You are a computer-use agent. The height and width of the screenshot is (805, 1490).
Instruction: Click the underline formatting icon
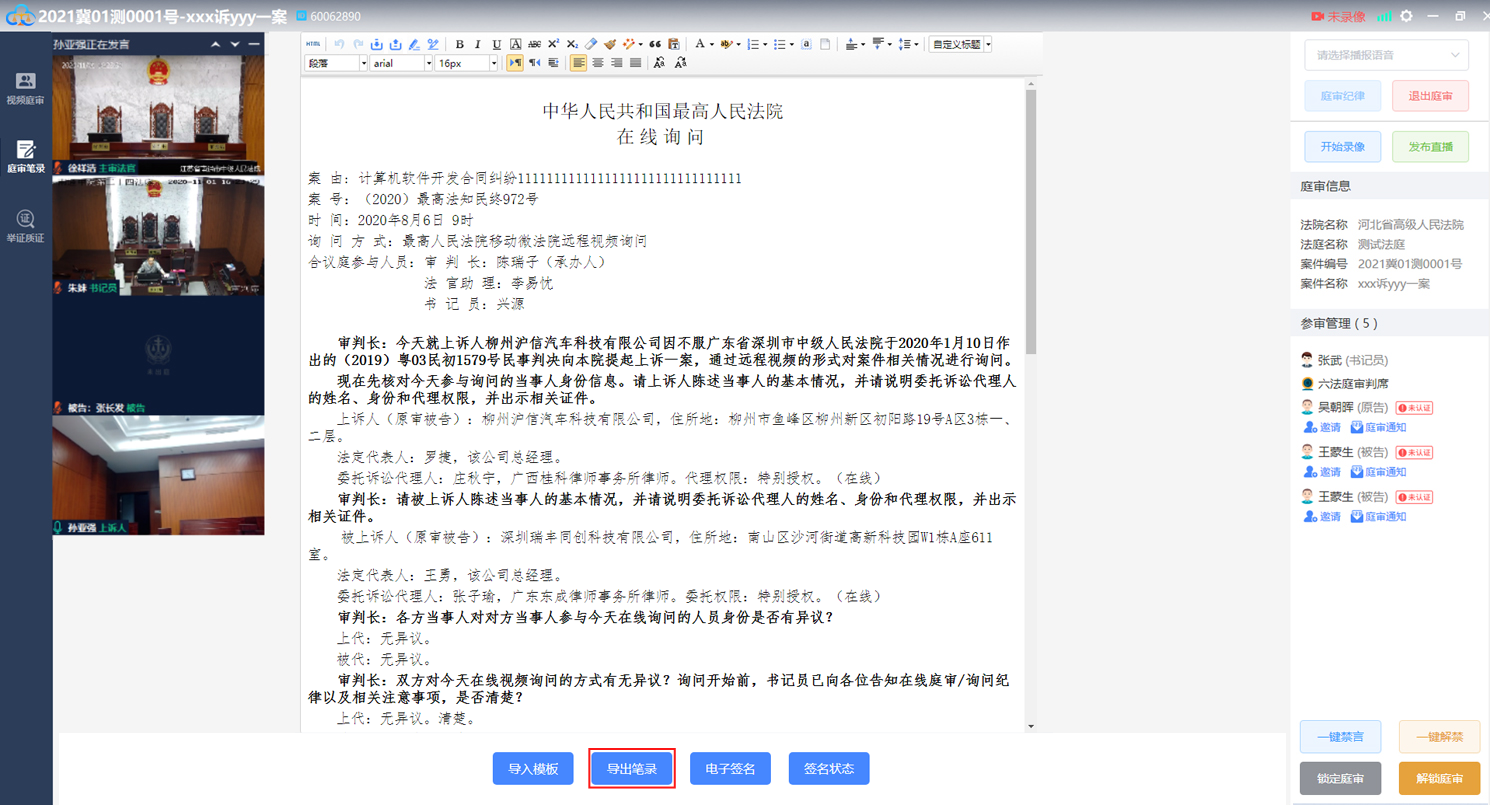(496, 44)
